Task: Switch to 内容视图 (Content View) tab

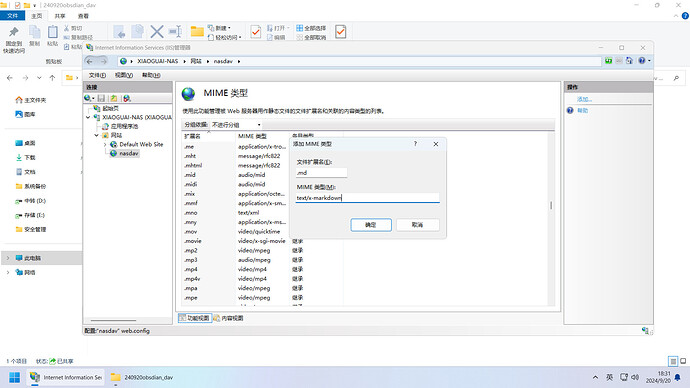Action: coord(229,318)
